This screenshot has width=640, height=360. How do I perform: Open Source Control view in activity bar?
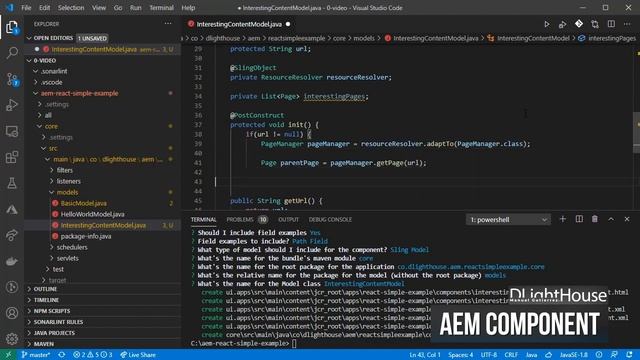pyautogui.click(x=12, y=79)
